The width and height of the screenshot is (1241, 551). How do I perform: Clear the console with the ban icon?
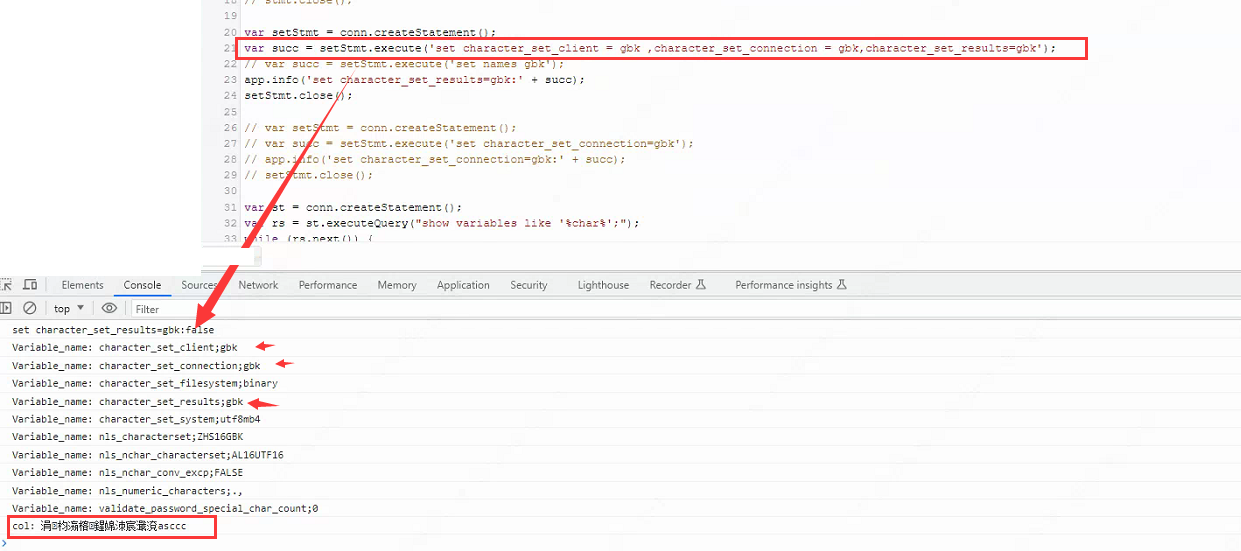coord(30,308)
